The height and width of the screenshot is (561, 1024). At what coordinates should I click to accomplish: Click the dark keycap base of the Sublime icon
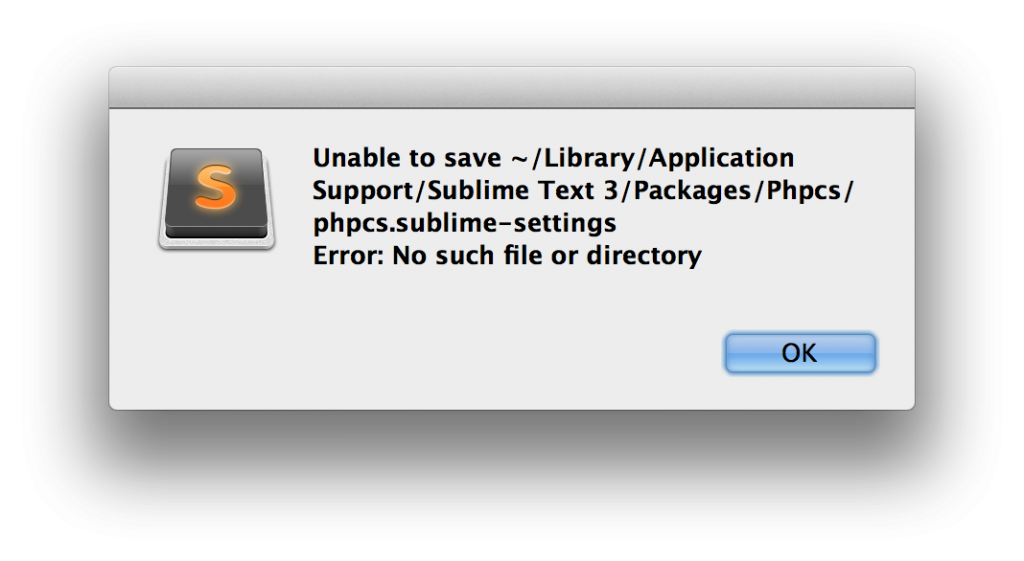click(216, 230)
